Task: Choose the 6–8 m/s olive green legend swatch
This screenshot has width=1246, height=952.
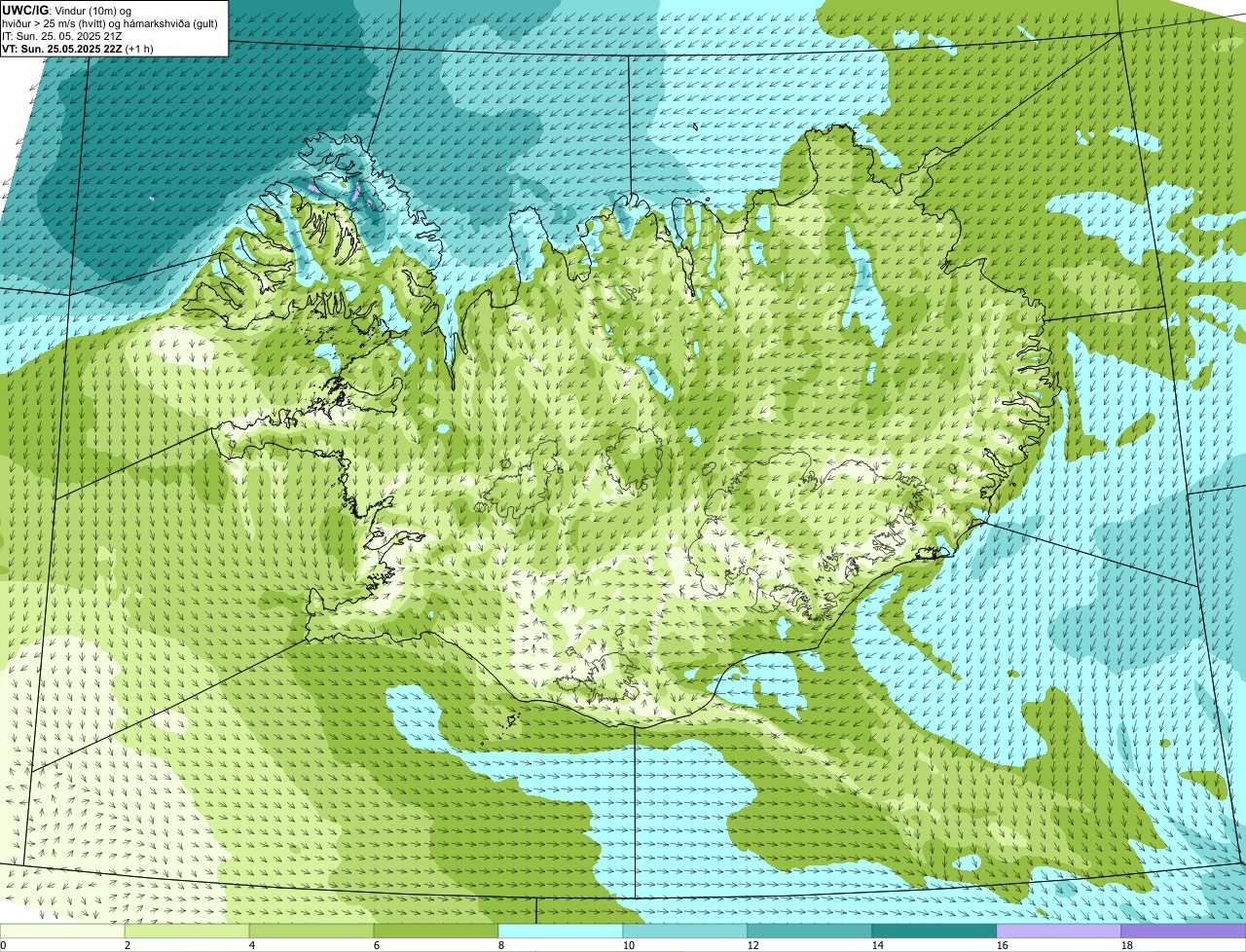Action: [x=436, y=932]
